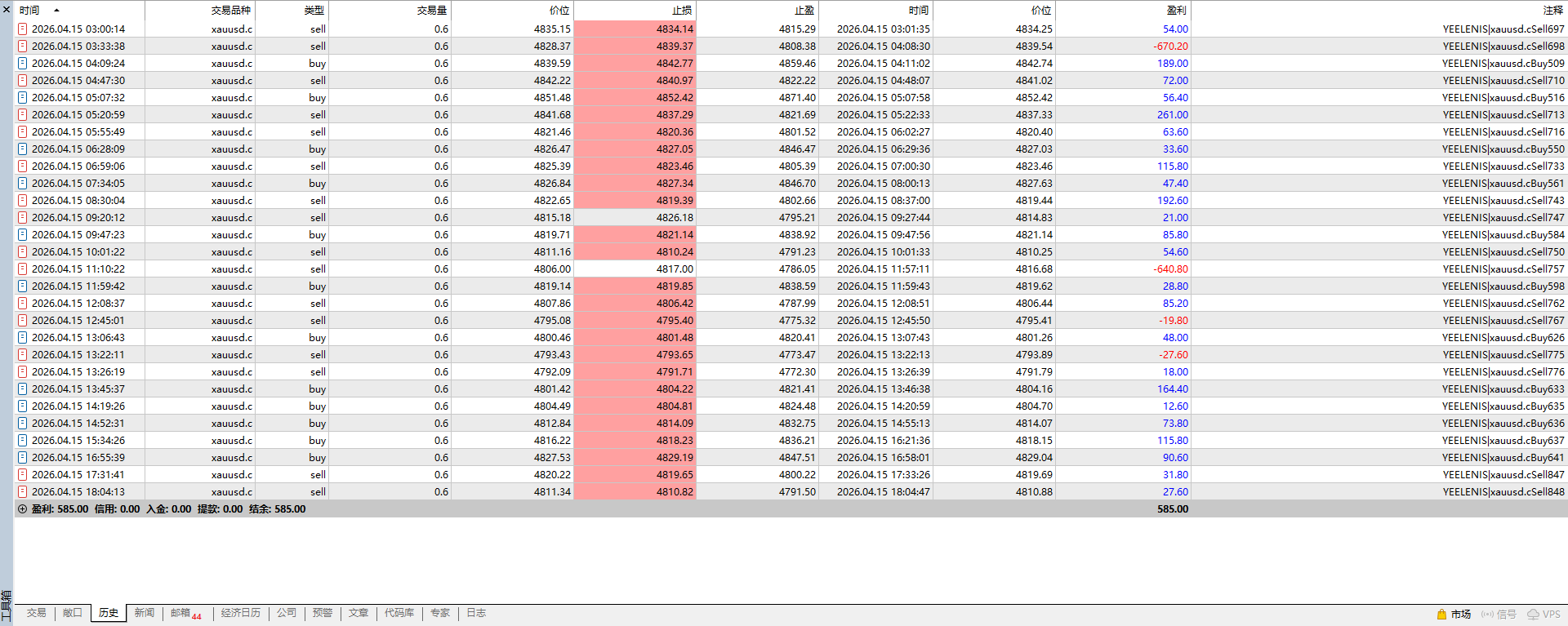Open the 公司 tab

point(287,613)
